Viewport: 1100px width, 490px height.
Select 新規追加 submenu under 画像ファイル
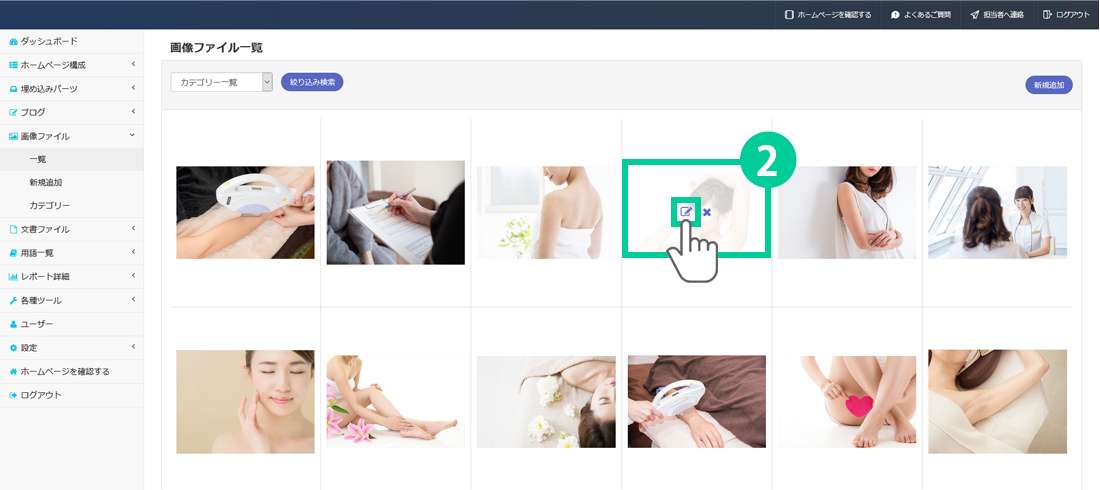click(x=46, y=183)
